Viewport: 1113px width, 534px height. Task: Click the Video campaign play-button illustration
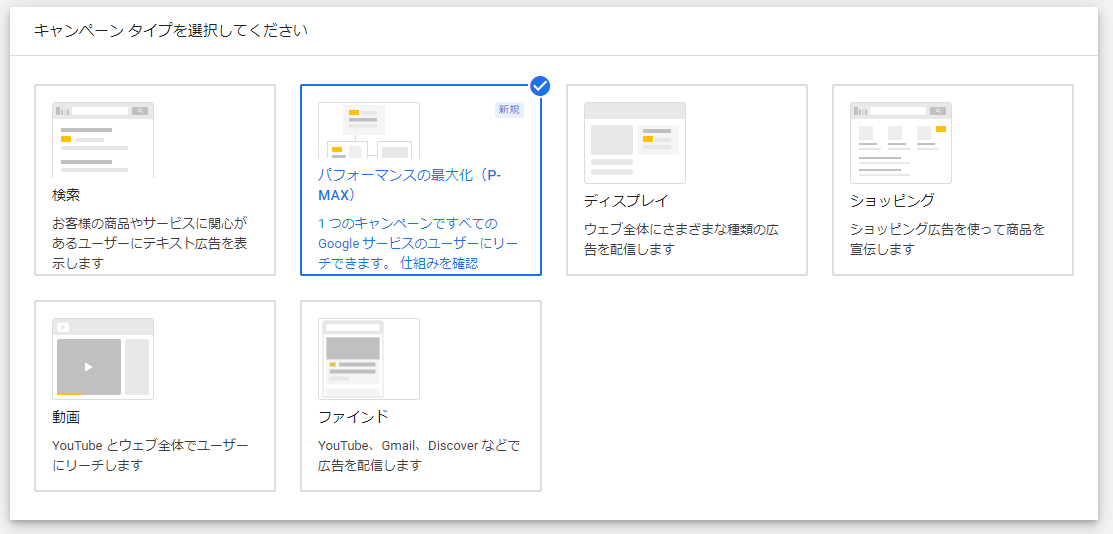point(89,367)
